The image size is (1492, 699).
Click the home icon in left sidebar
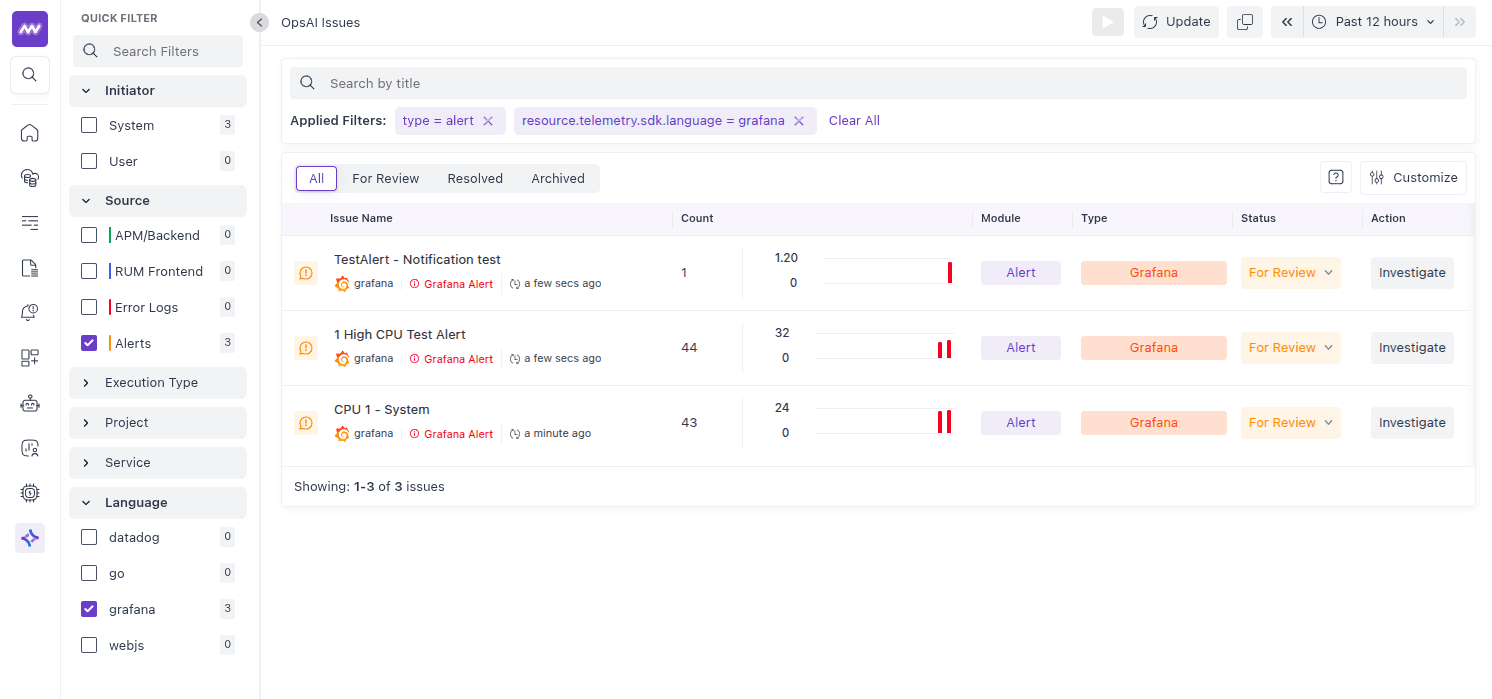pos(30,133)
